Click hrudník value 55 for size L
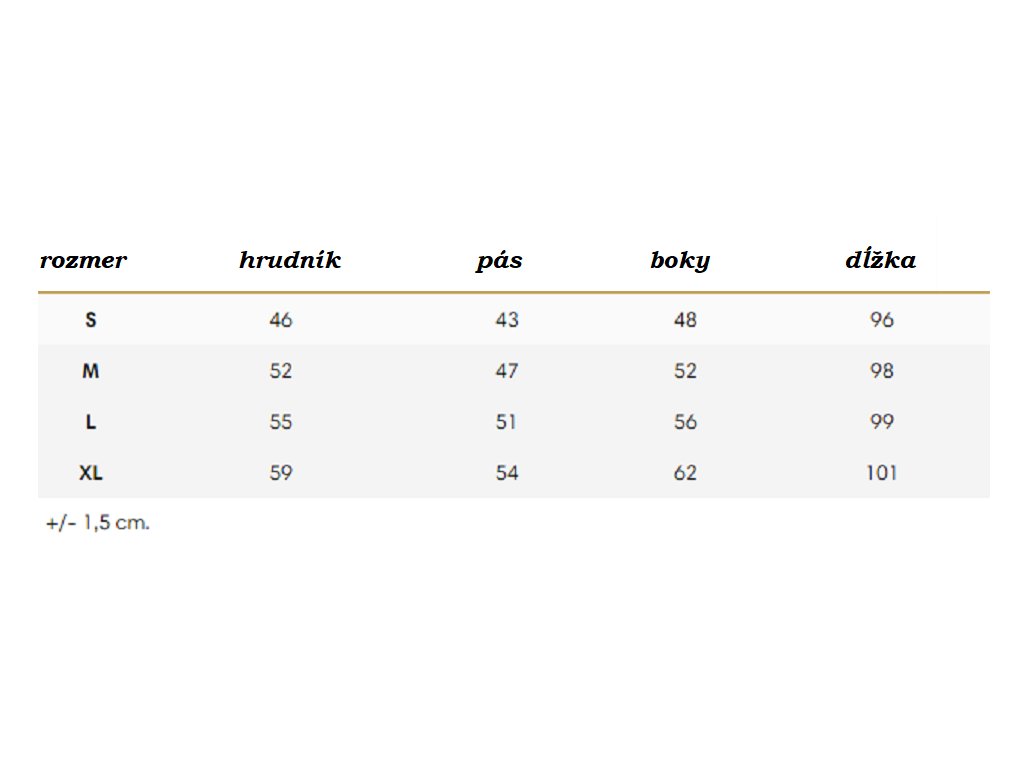The image size is (1024, 768). coord(281,422)
